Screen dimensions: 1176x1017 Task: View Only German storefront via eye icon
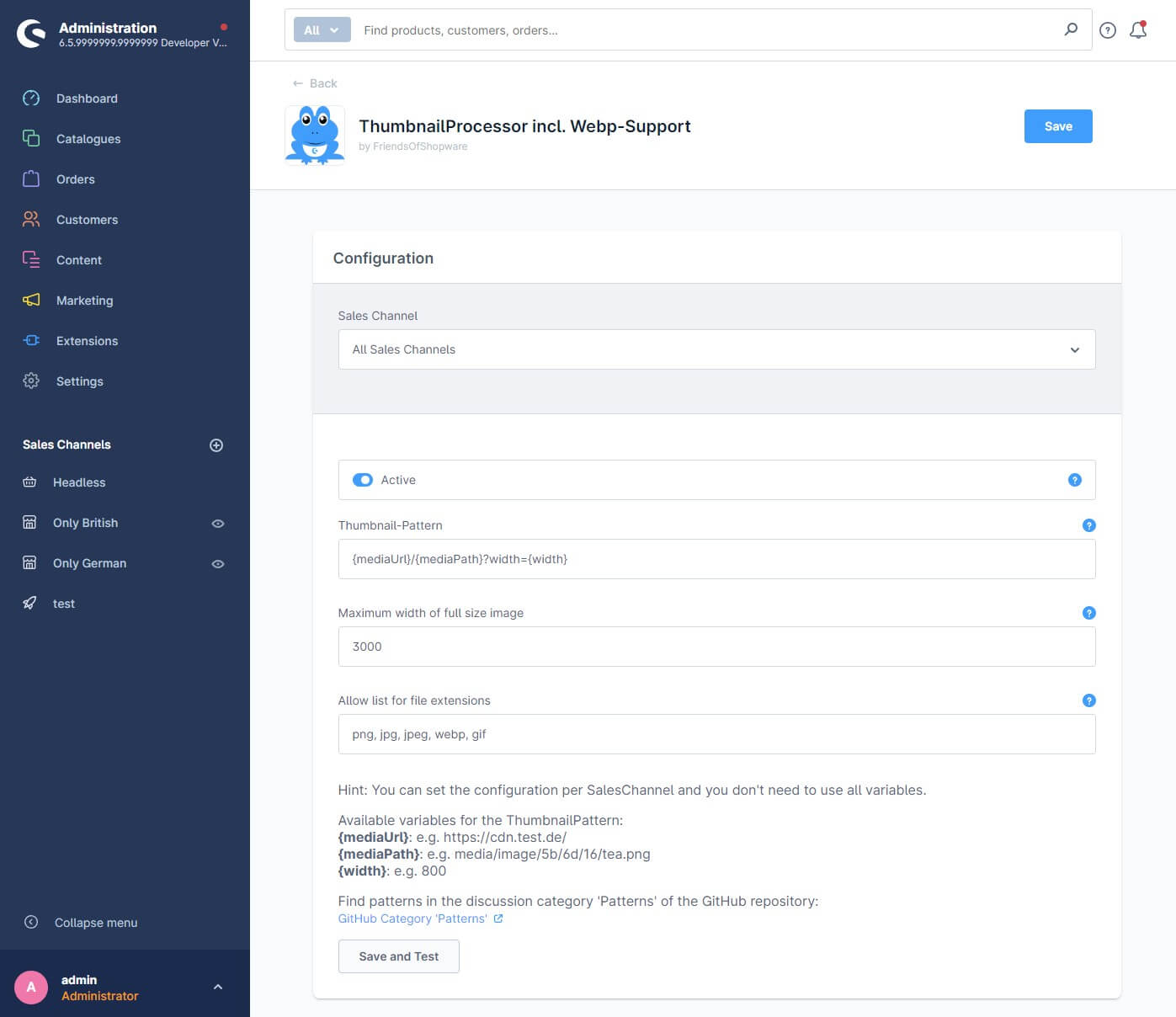[218, 564]
